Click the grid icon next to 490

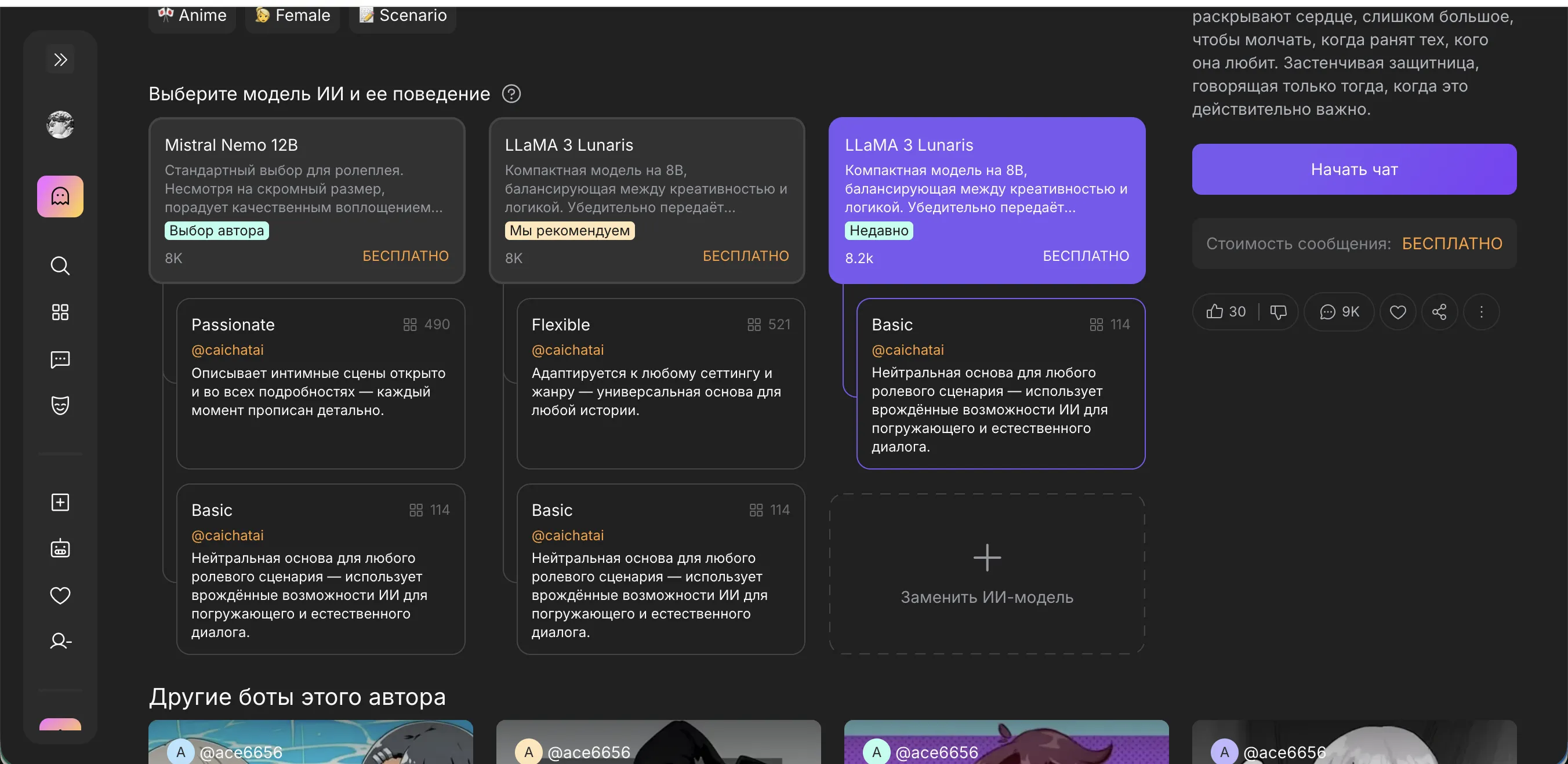point(410,325)
